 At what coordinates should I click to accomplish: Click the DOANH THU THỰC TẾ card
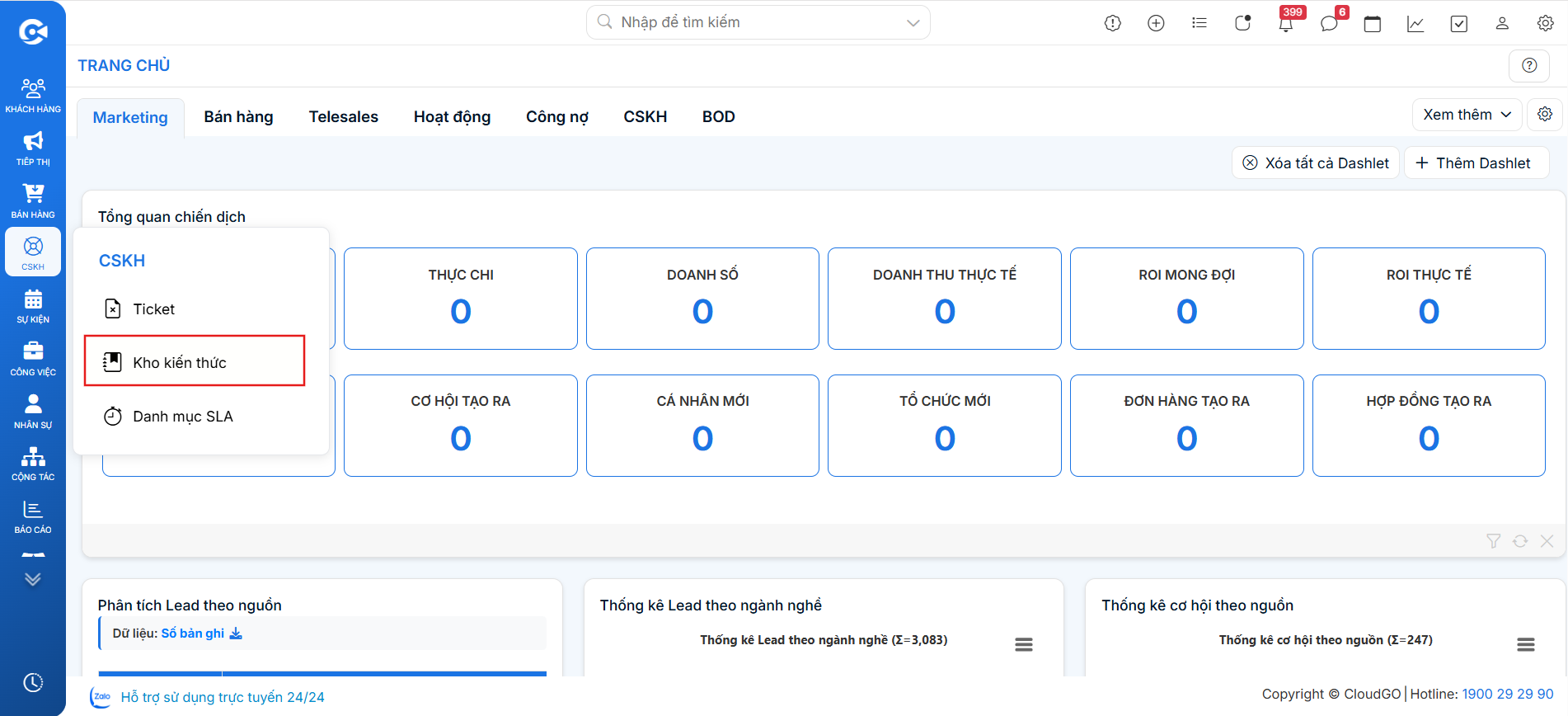(x=944, y=299)
